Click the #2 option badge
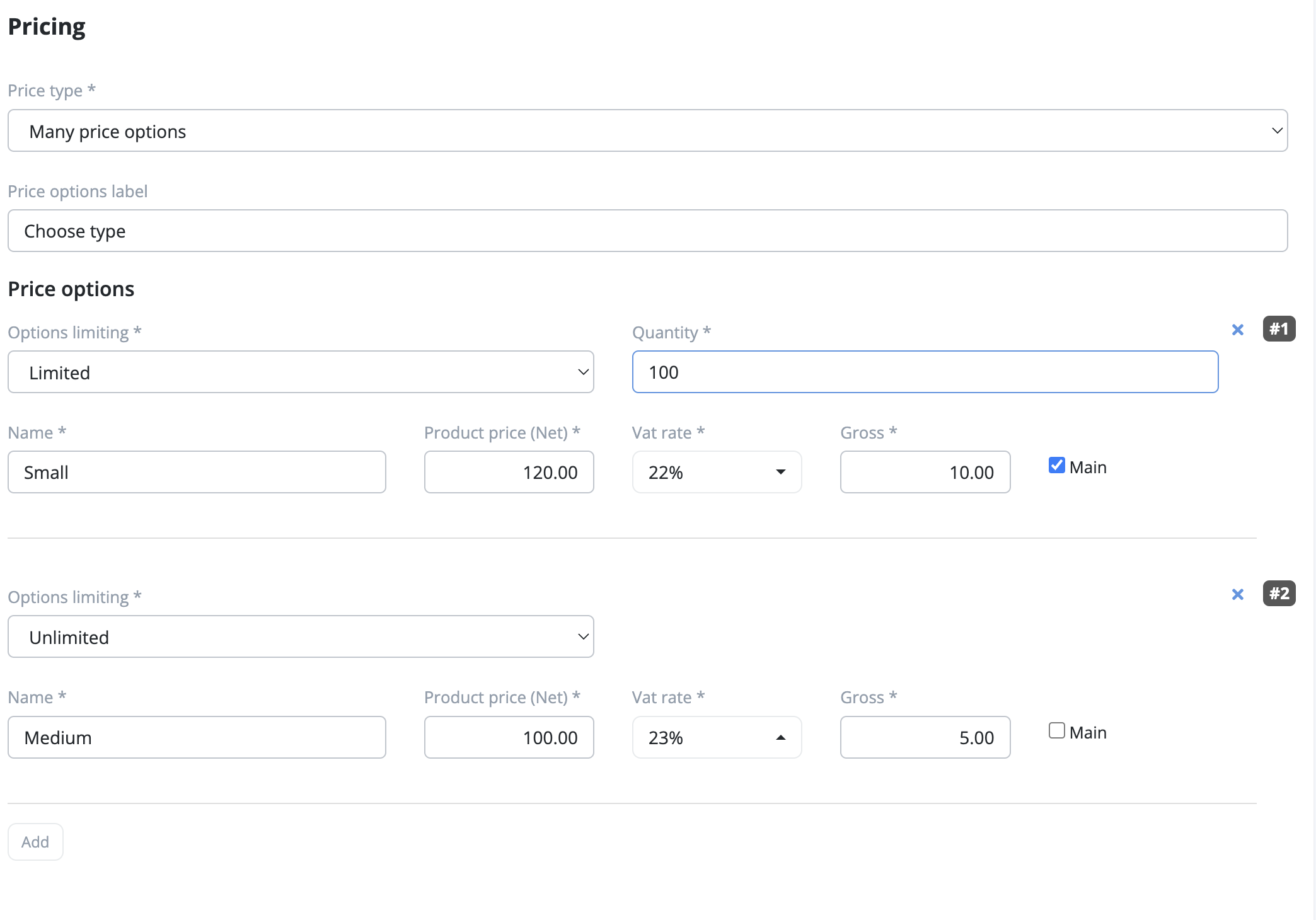The height and width of the screenshot is (920, 1316). (x=1278, y=594)
